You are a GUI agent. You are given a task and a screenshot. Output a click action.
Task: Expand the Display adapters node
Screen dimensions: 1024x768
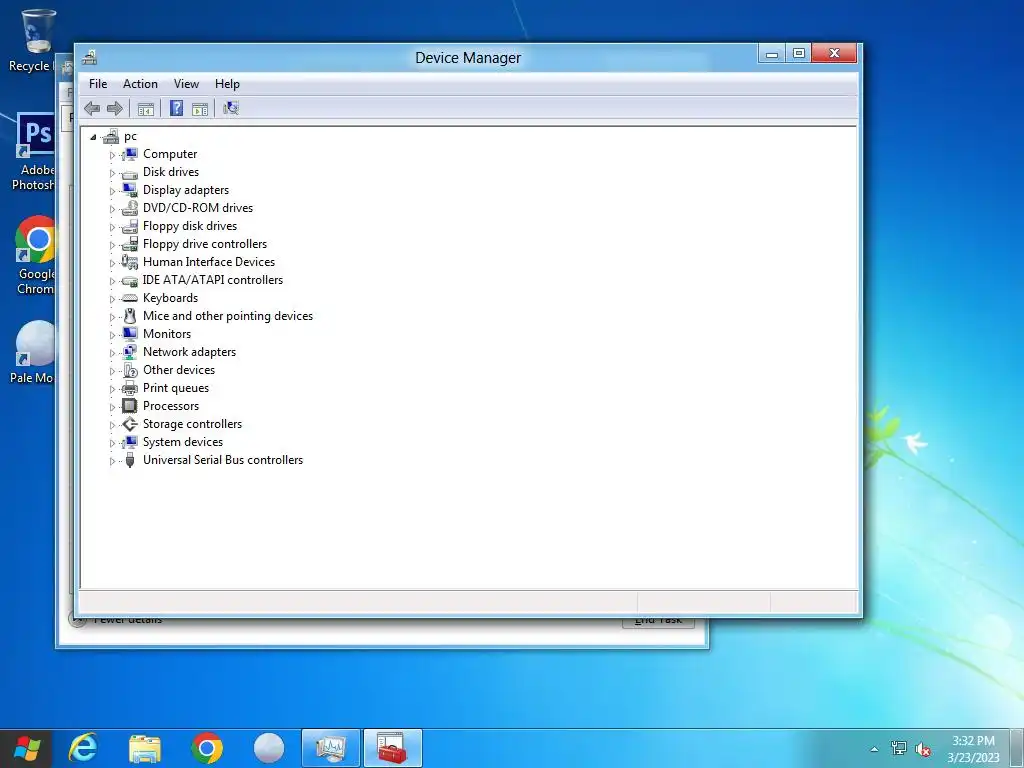[x=112, y=191]
